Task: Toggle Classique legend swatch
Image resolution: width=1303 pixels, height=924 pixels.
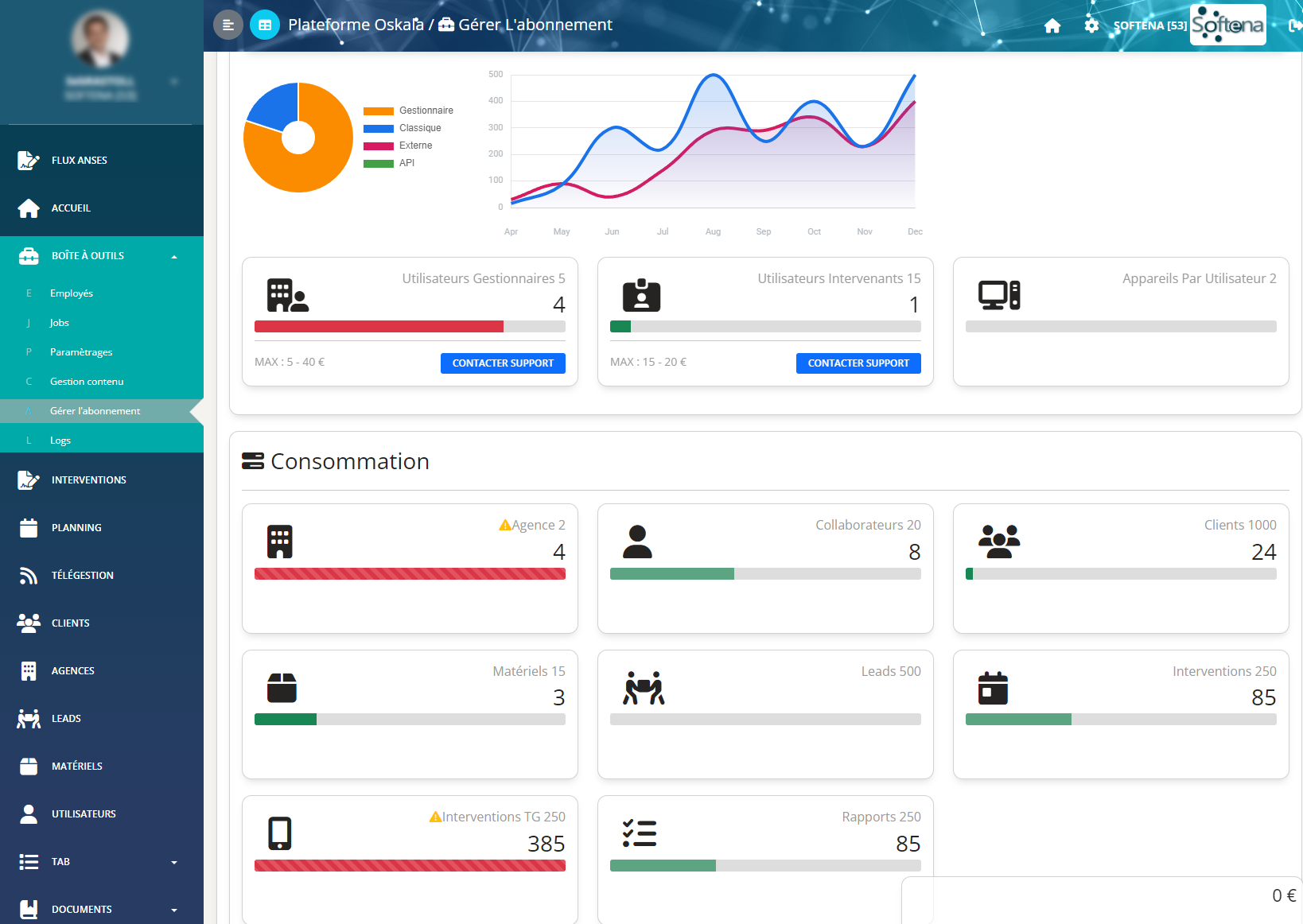Action: click(379, 129)
